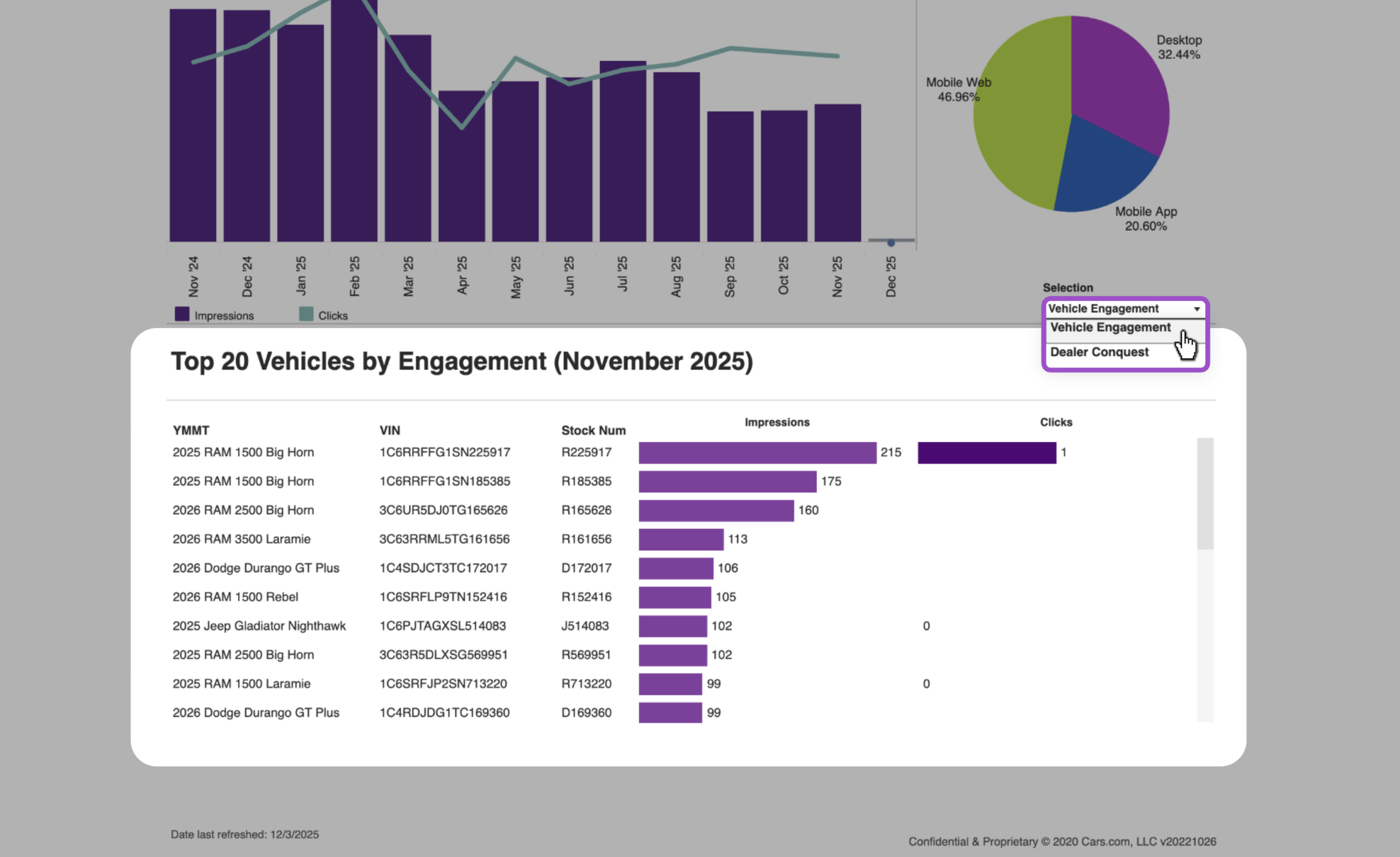
Task: Click the 160 impressions bar
Action: tap(716, 511)
